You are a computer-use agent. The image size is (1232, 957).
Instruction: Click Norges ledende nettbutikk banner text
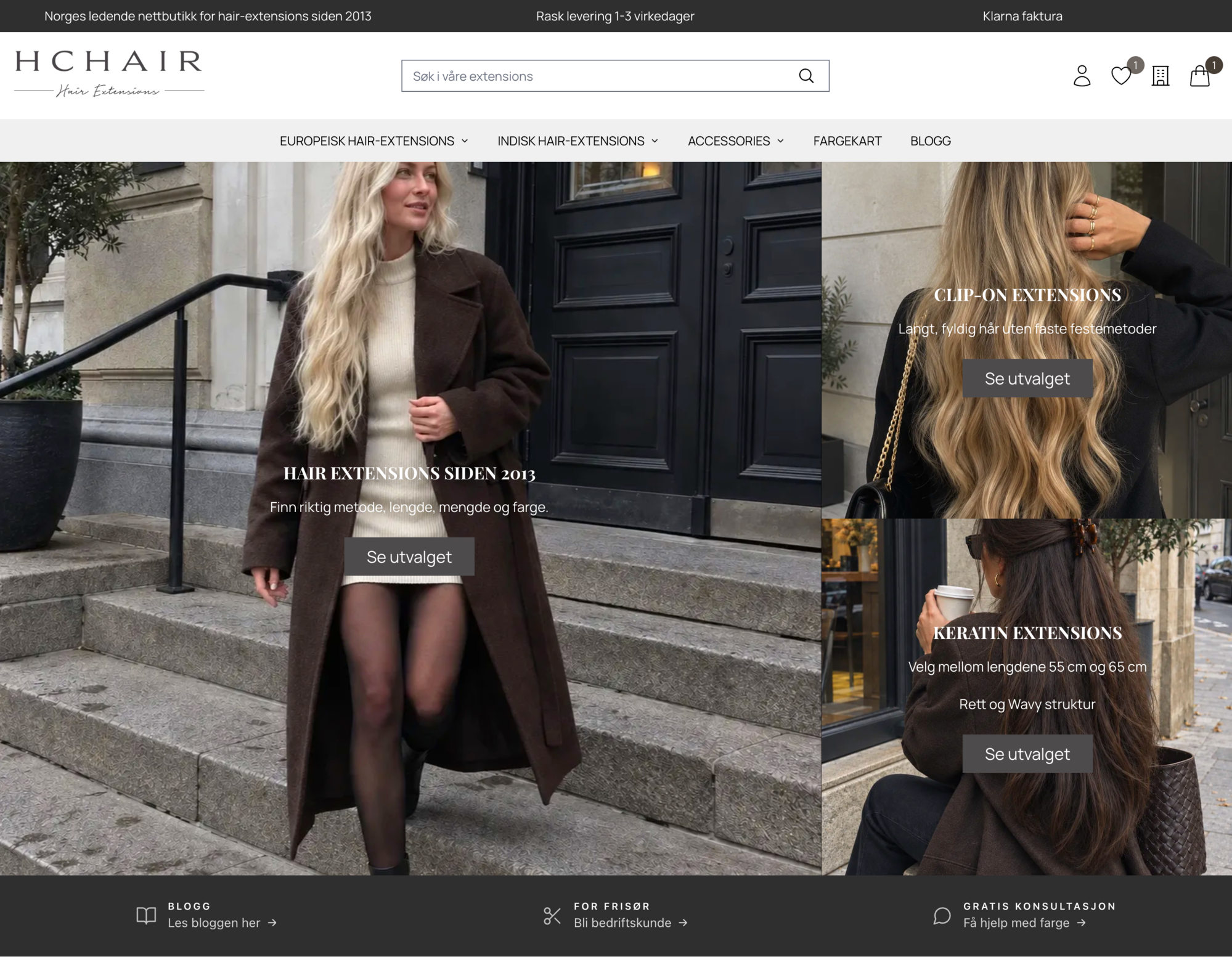[208, 16]
